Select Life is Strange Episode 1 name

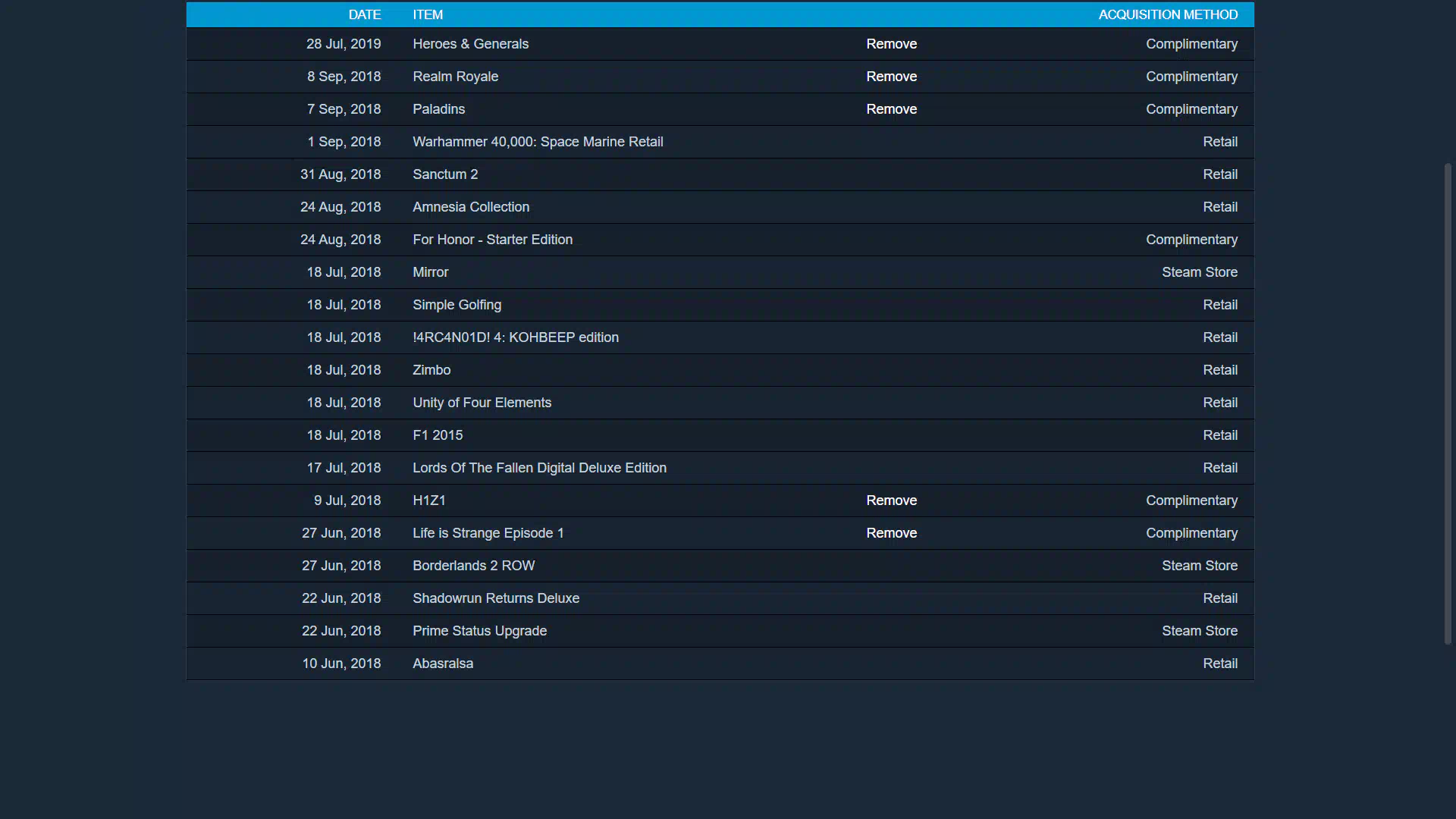point(488,533)
